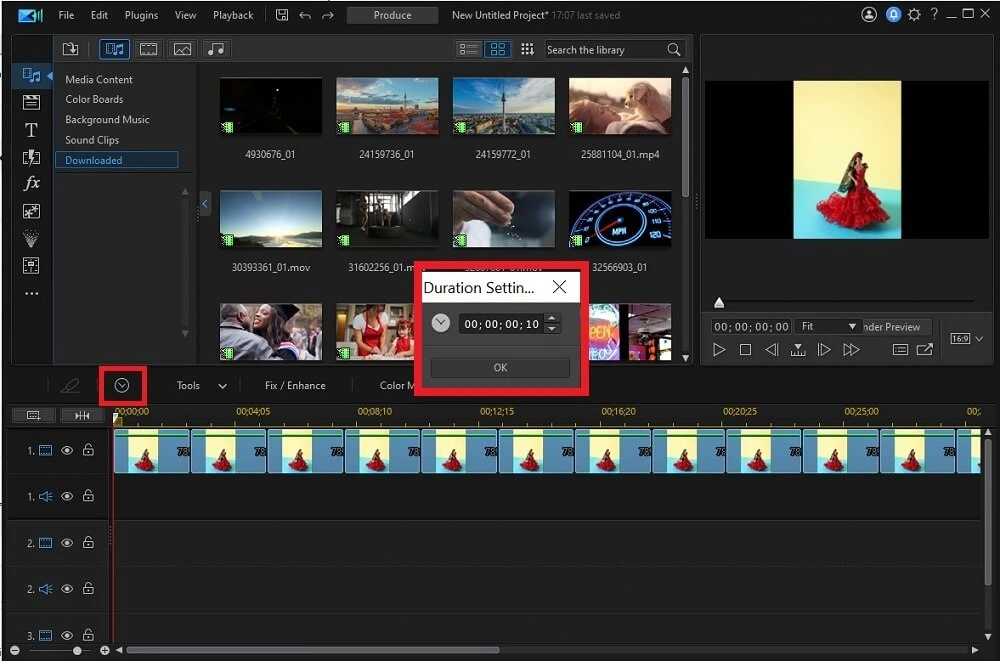Open the Effect Room (fx) panel
Image resolution: width=1000 pixels, height=661 pixels.
coord(32,183)
